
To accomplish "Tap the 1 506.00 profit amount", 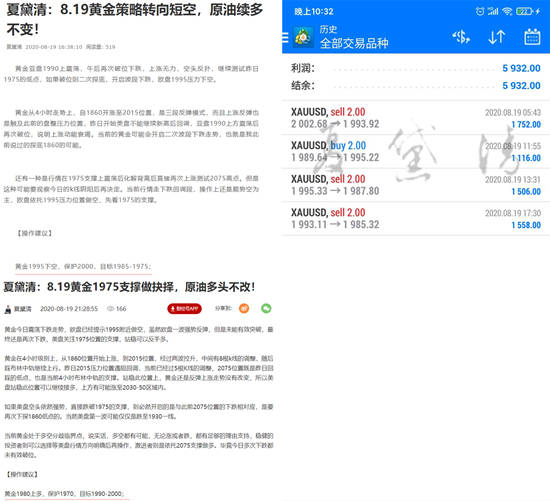I will point(526,192).
